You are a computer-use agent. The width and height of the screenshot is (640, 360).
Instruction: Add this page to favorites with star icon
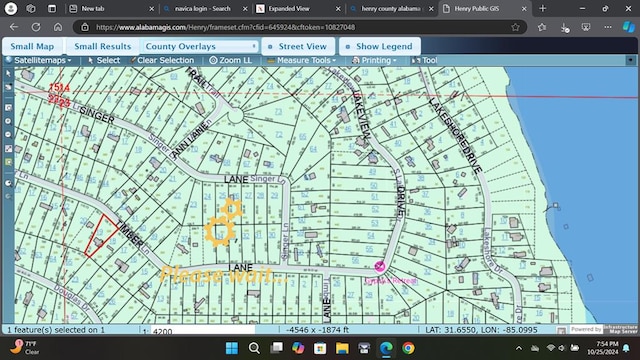[x=516, y=27]
